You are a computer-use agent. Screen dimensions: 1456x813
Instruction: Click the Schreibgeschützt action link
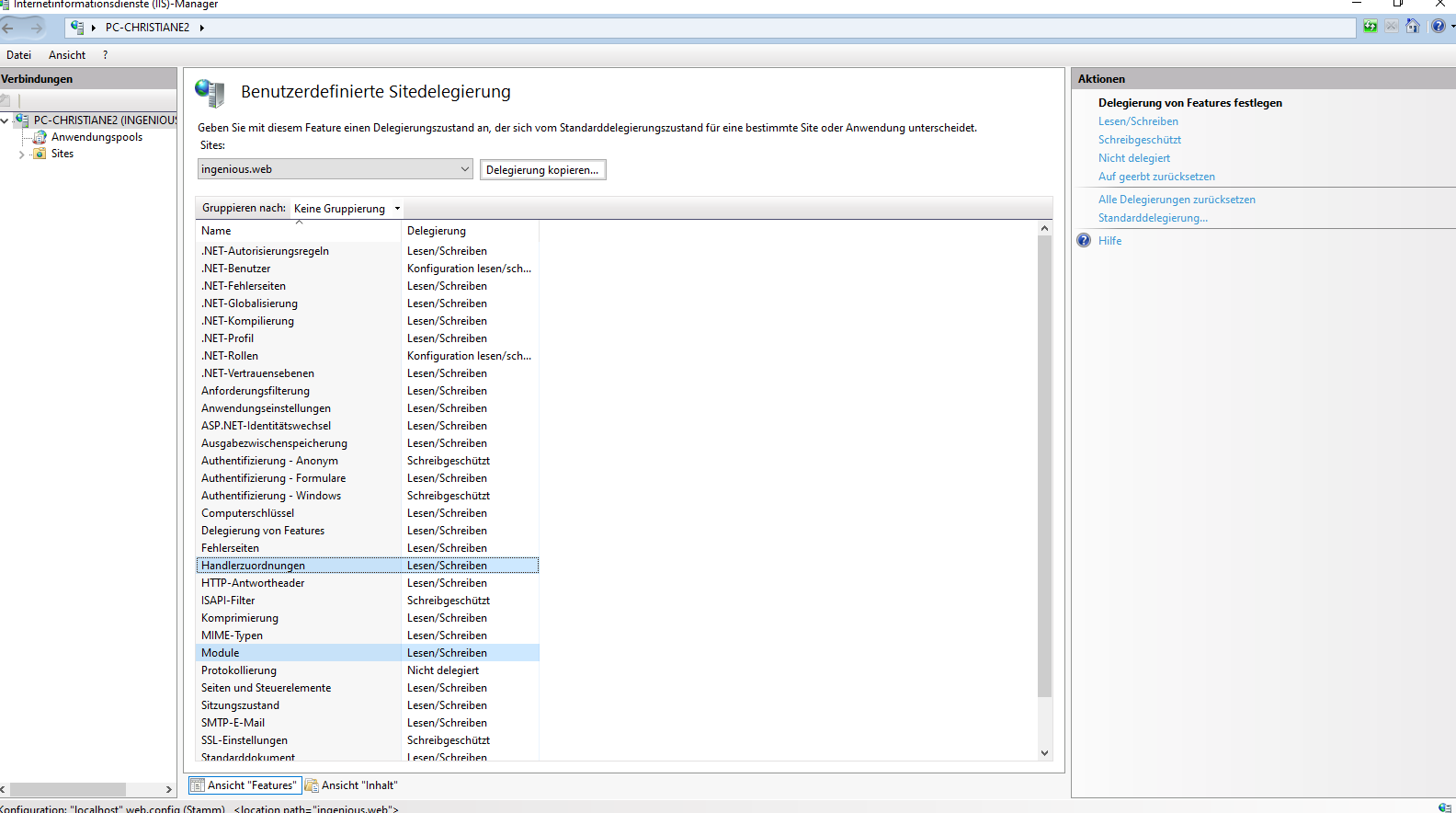[1140, 140]
